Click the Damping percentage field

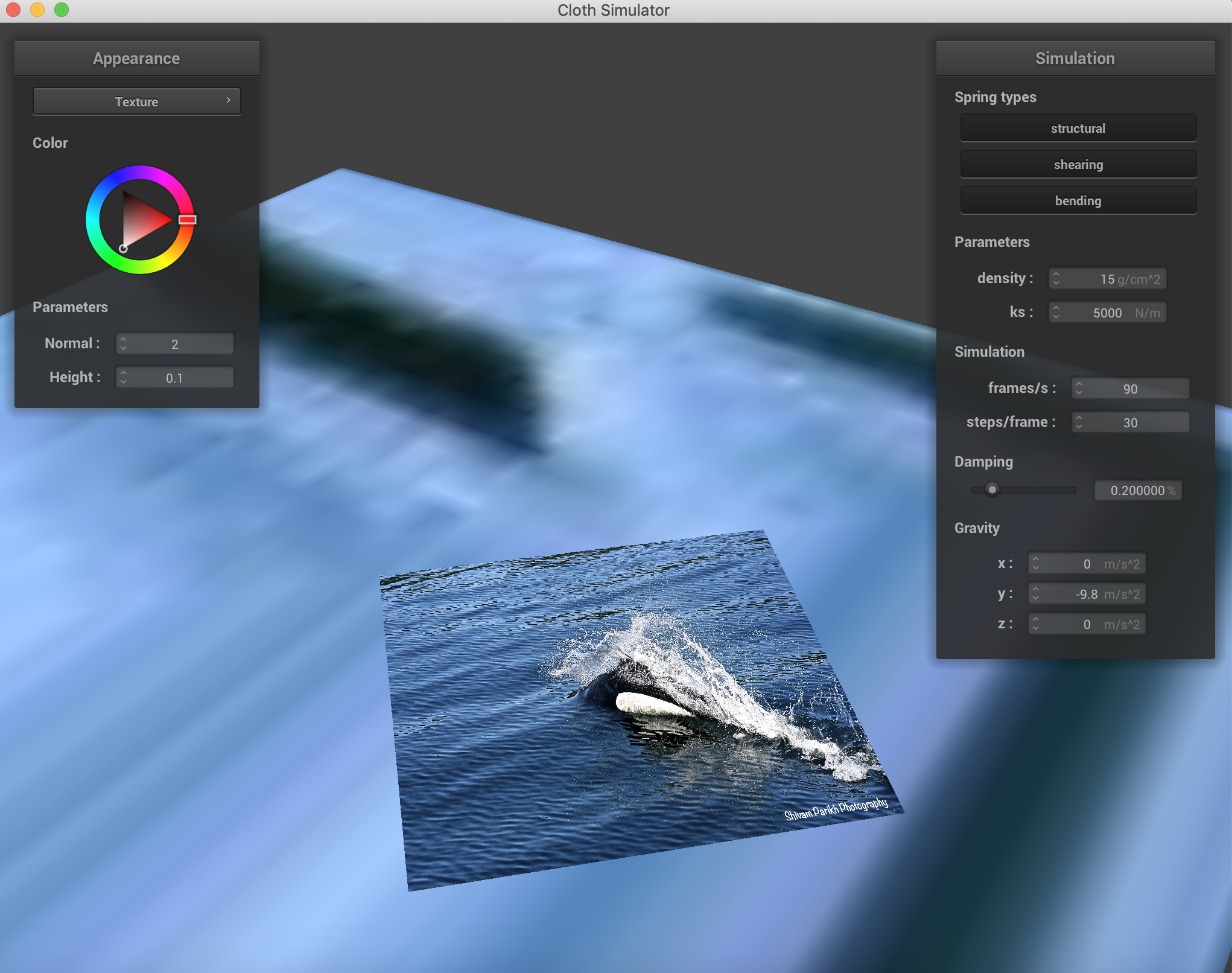[x=1138, y=490]
